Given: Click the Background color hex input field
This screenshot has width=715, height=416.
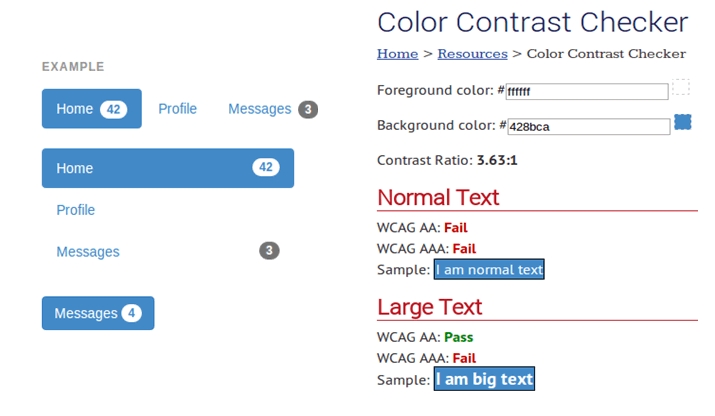Looking at the screenshot, I should (588, 127).
